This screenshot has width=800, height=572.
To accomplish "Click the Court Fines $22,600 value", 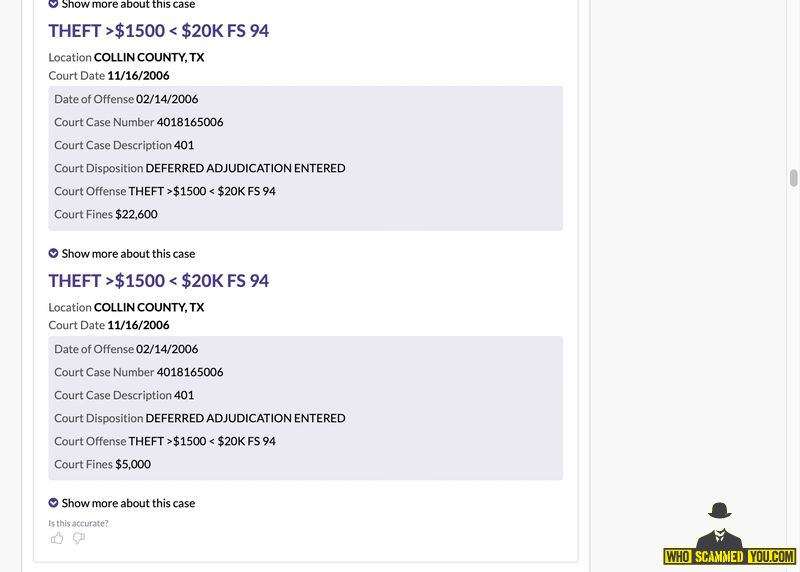I will [x=136, y=214].
